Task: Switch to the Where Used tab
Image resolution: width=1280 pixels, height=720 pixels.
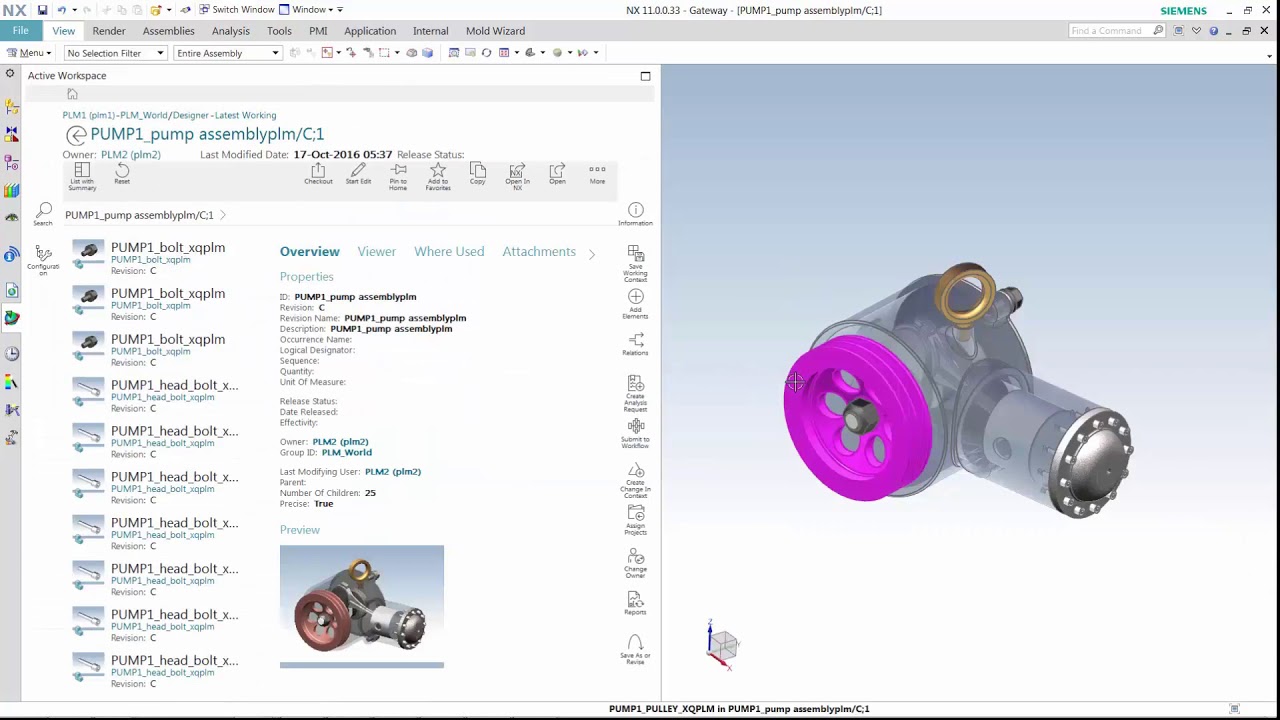Action: [449, 252]
